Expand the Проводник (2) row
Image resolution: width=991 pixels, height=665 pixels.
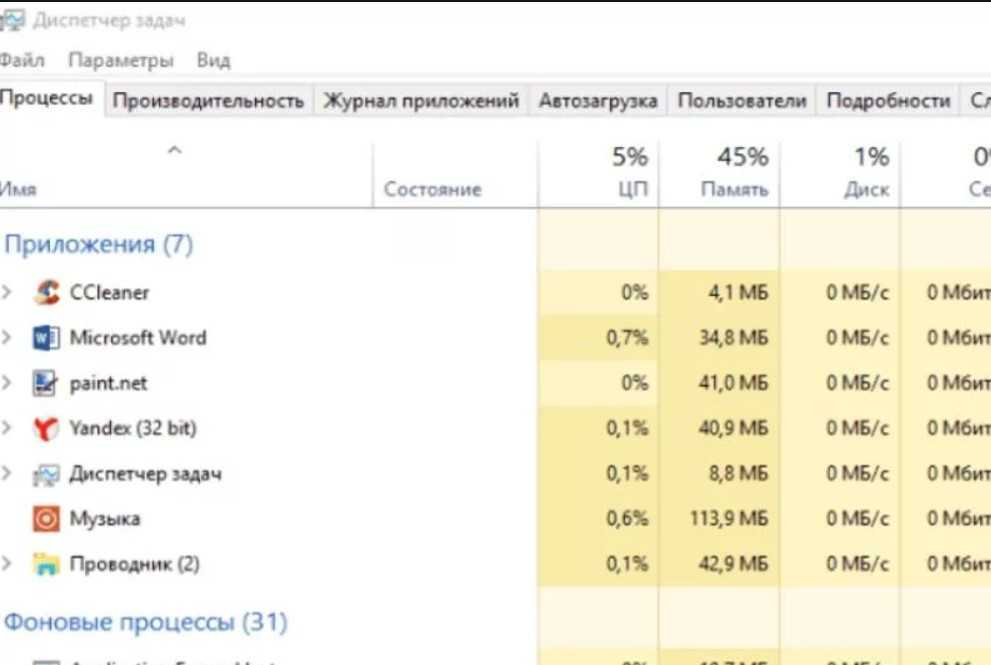tap(7, 564)
